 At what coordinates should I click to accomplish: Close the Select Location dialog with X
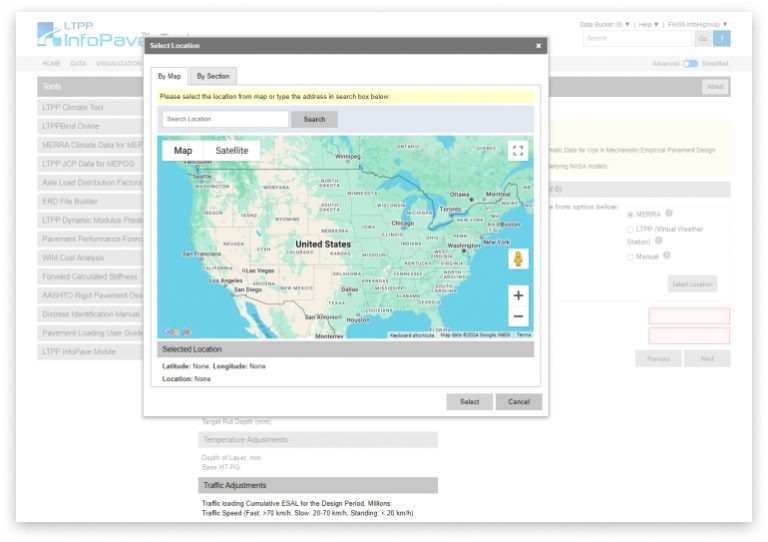point(538,46)
